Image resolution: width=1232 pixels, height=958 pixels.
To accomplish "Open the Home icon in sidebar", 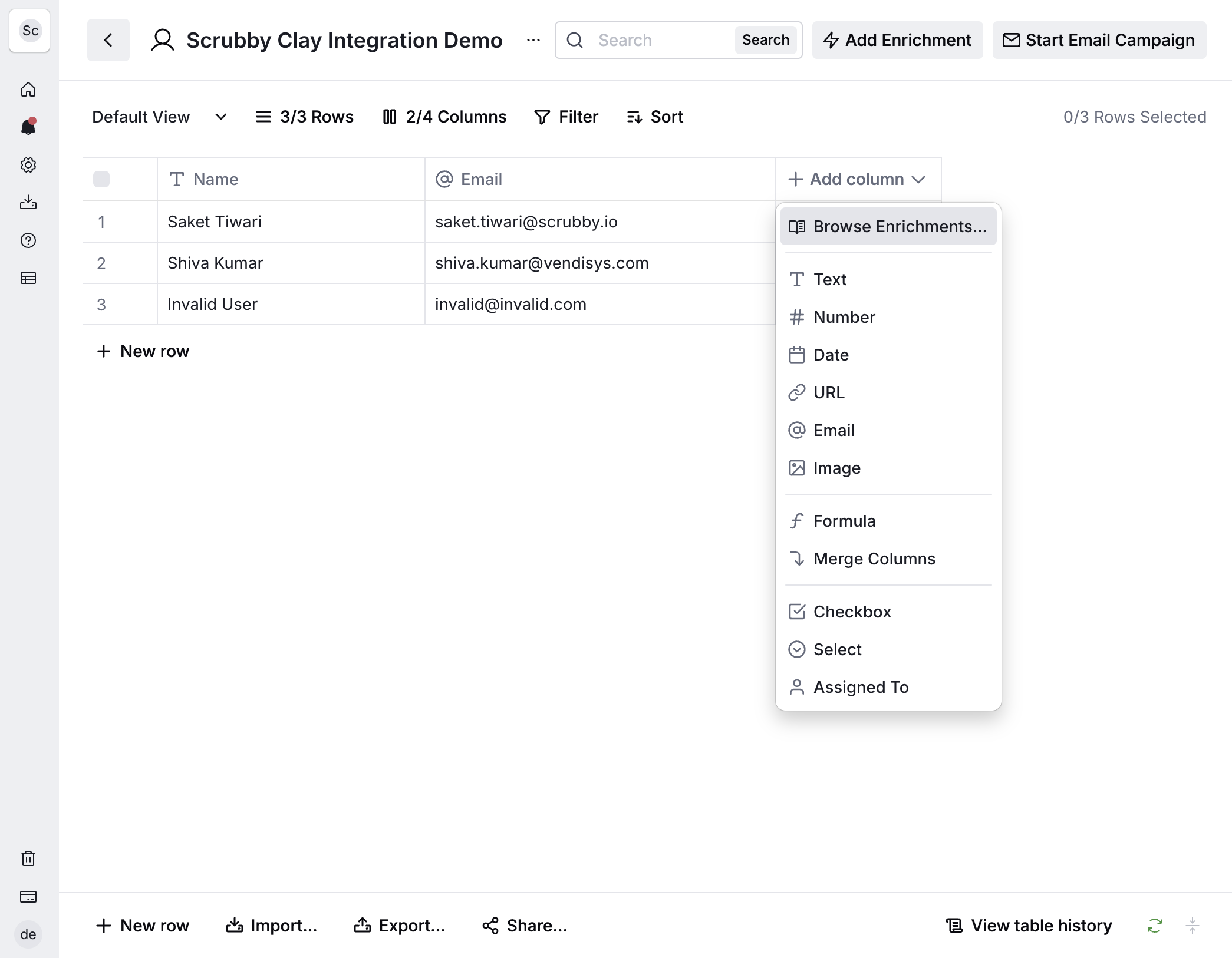I will [28, 90].
